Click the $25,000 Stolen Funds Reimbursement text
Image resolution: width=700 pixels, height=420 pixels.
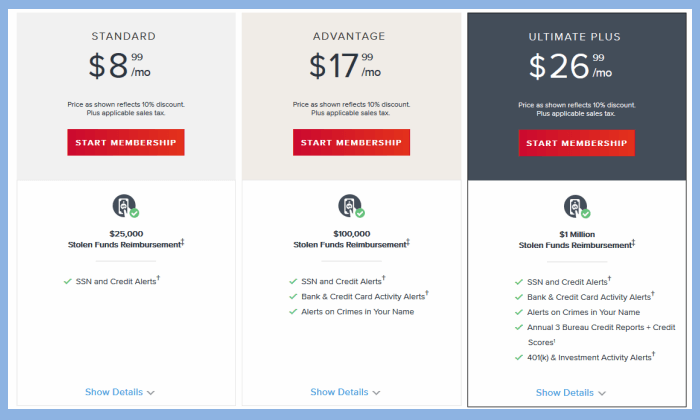pyautogui.click(x=126, y=239)
